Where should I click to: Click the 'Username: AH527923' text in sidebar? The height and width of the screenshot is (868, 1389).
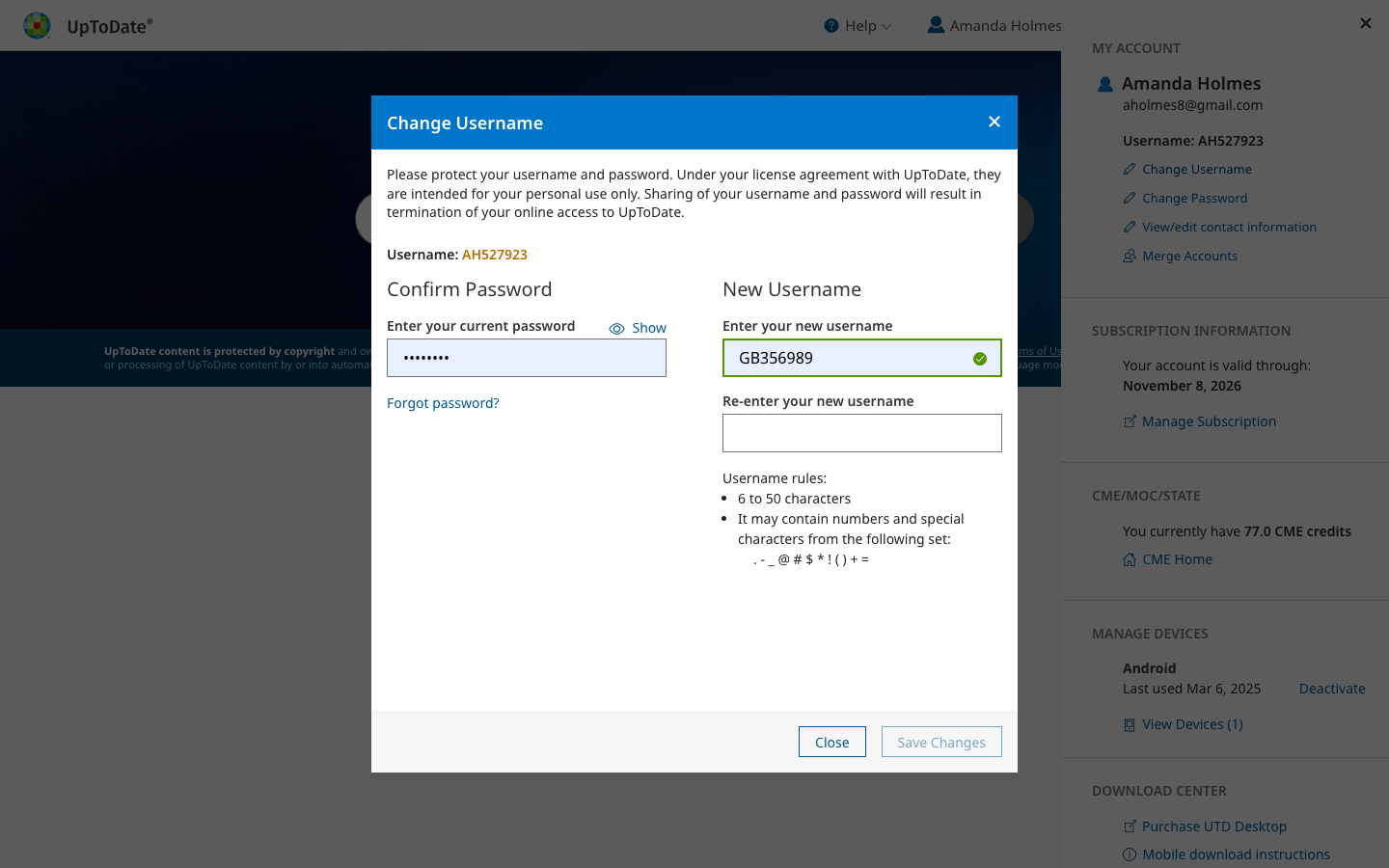[1193, 141]
